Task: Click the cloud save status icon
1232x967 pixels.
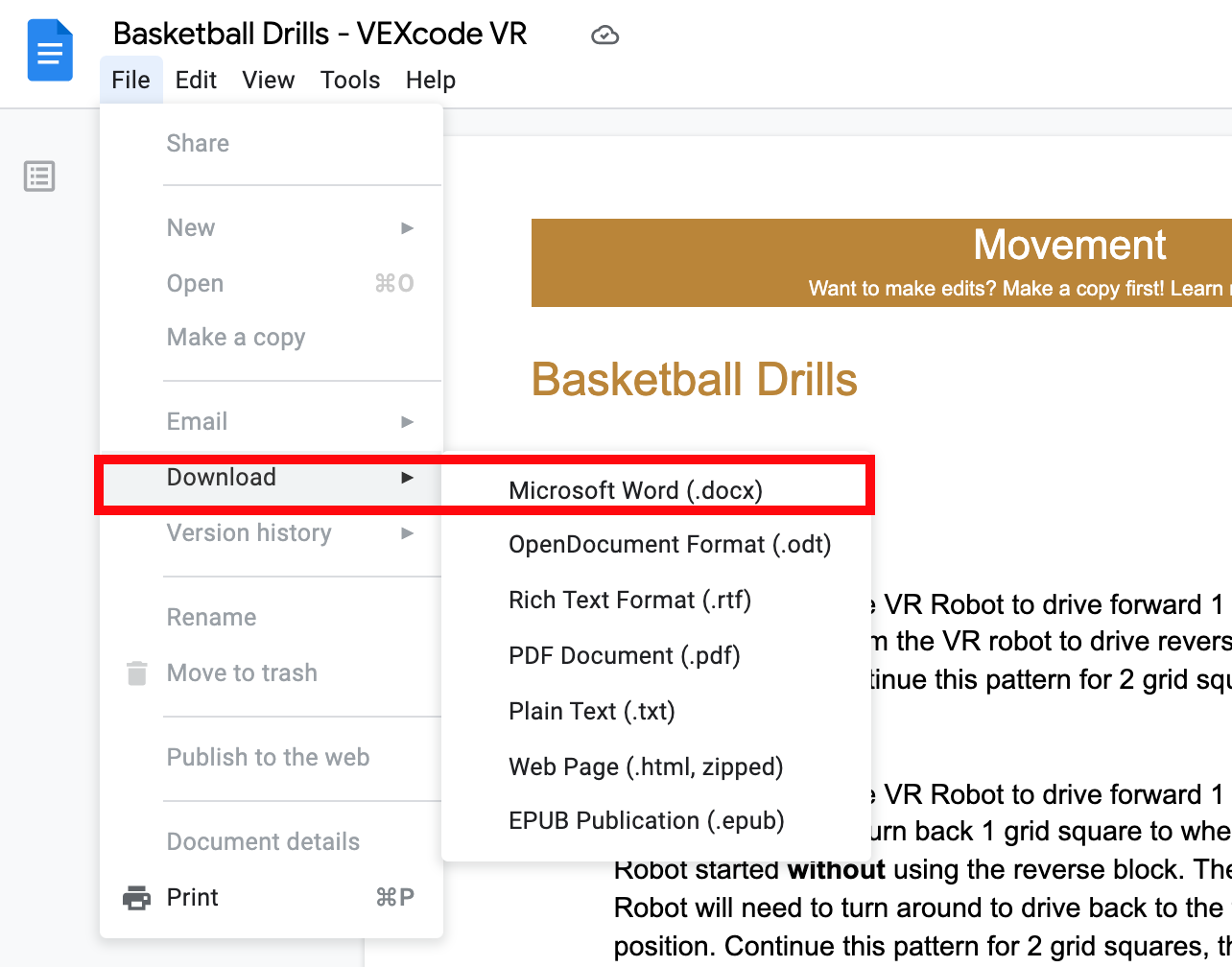Action: click(x=604, y=35)
